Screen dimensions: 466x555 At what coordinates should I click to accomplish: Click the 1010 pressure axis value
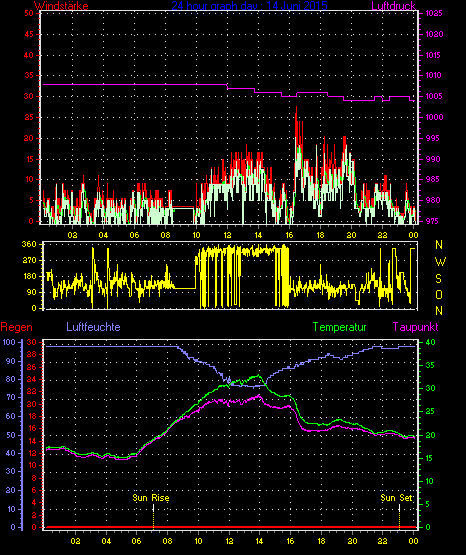click(433, 75)
